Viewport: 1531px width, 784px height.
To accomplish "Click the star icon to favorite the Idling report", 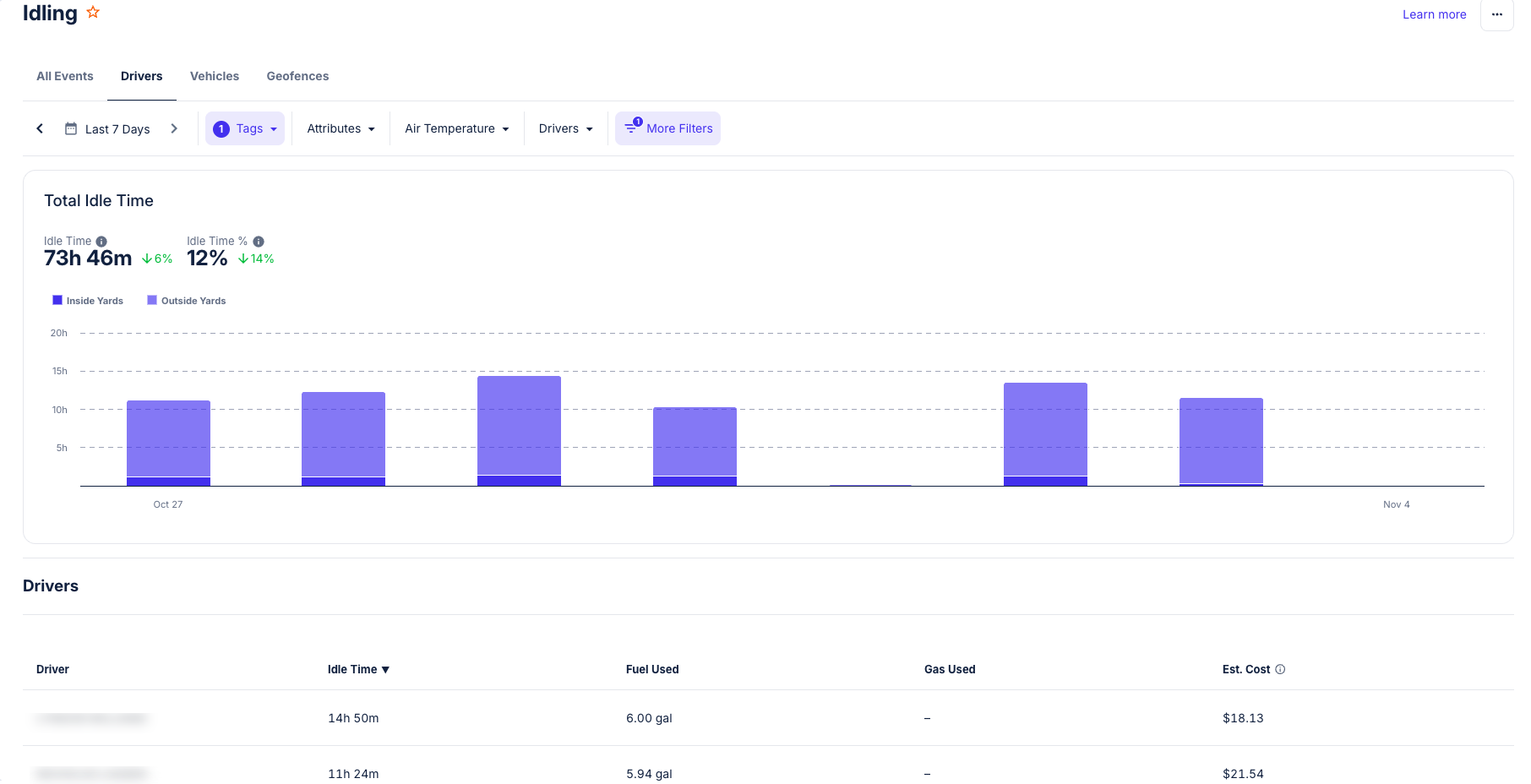I will [93, 13].
